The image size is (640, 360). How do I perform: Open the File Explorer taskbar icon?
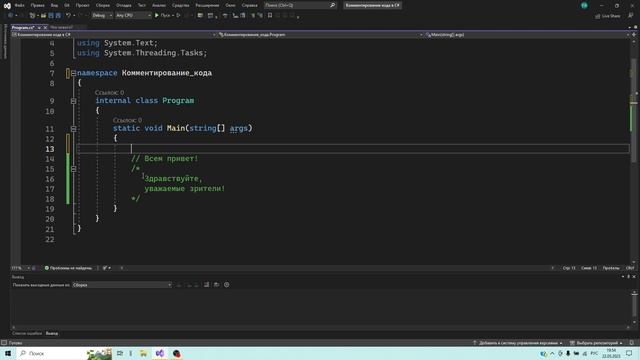[x=143, y=353]
